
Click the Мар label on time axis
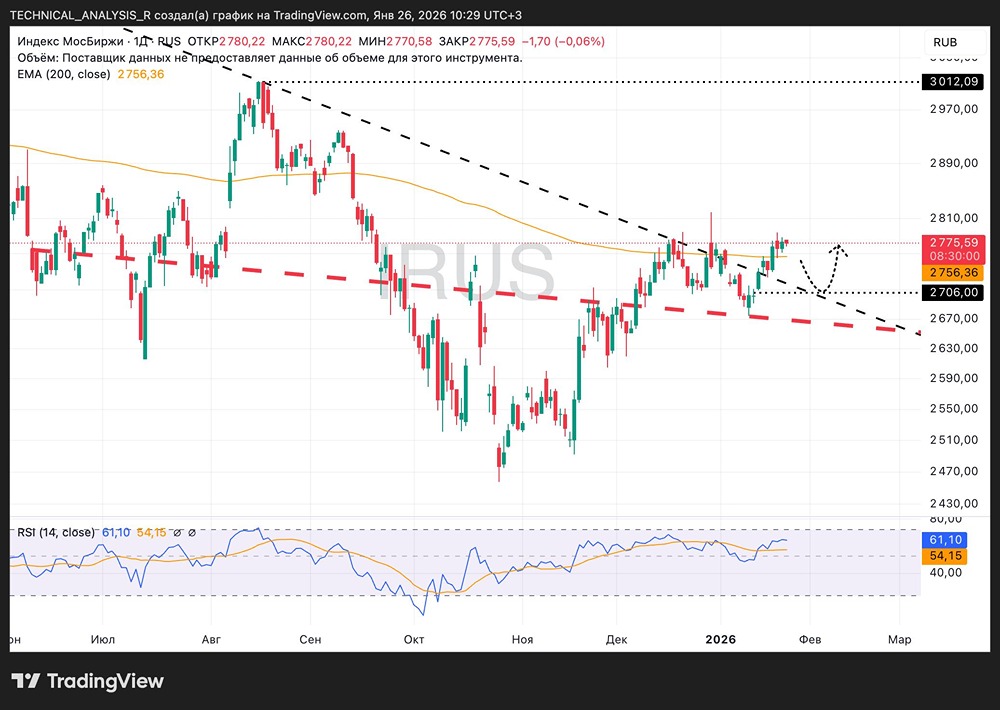(x=900, y=639)
